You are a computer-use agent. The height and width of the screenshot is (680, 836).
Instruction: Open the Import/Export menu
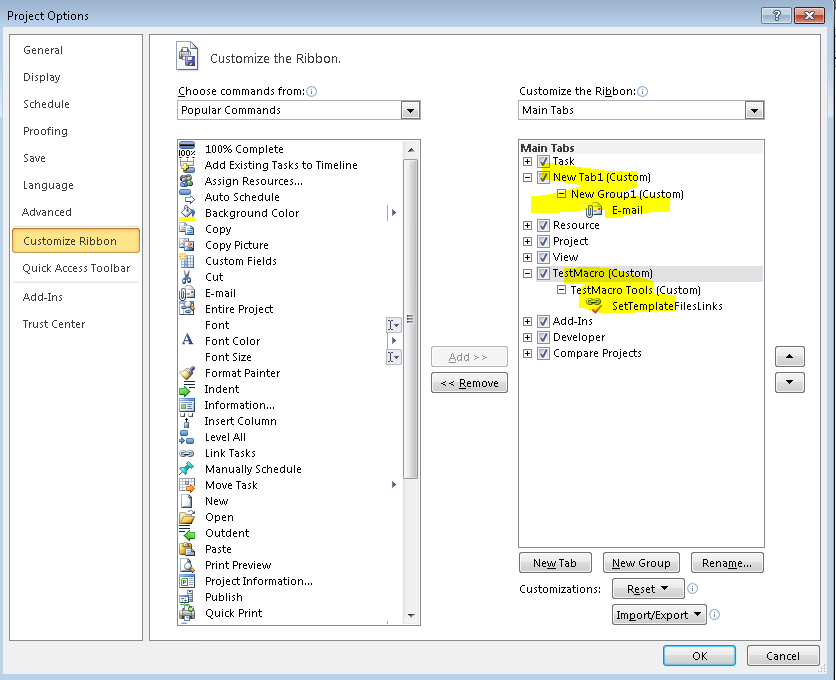(658, 614)
